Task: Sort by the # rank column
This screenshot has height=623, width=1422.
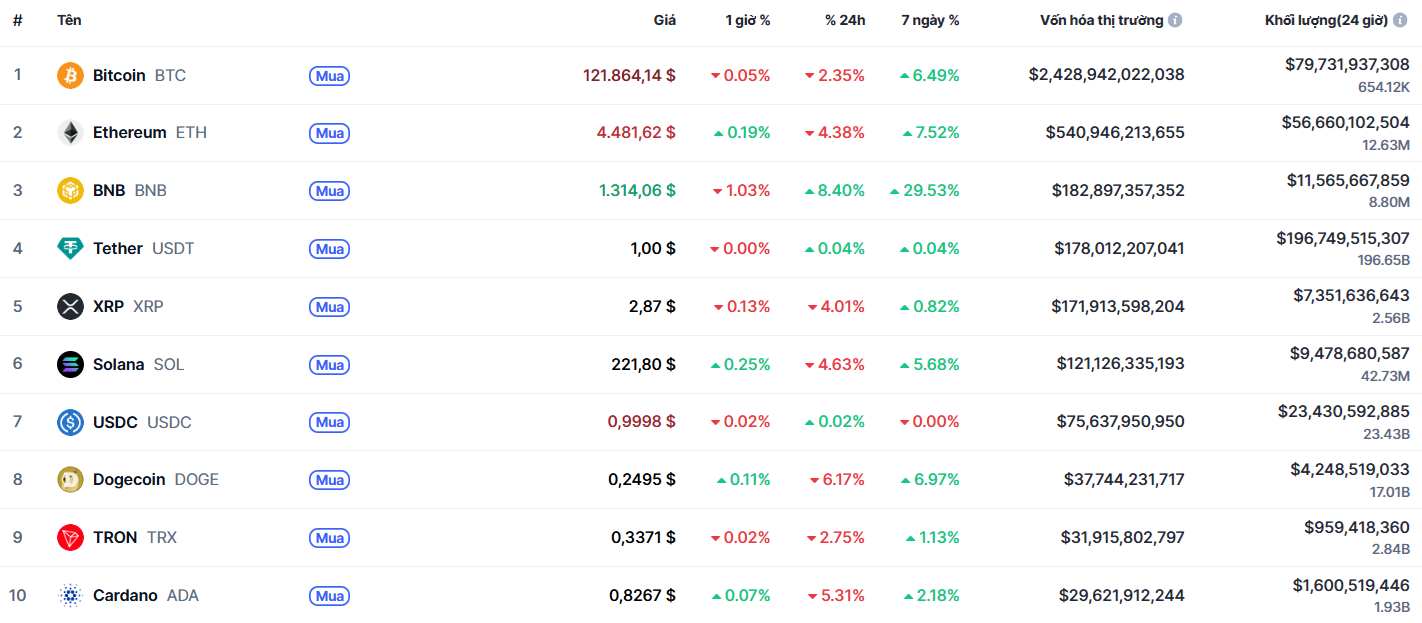Action: coord(17,20)
